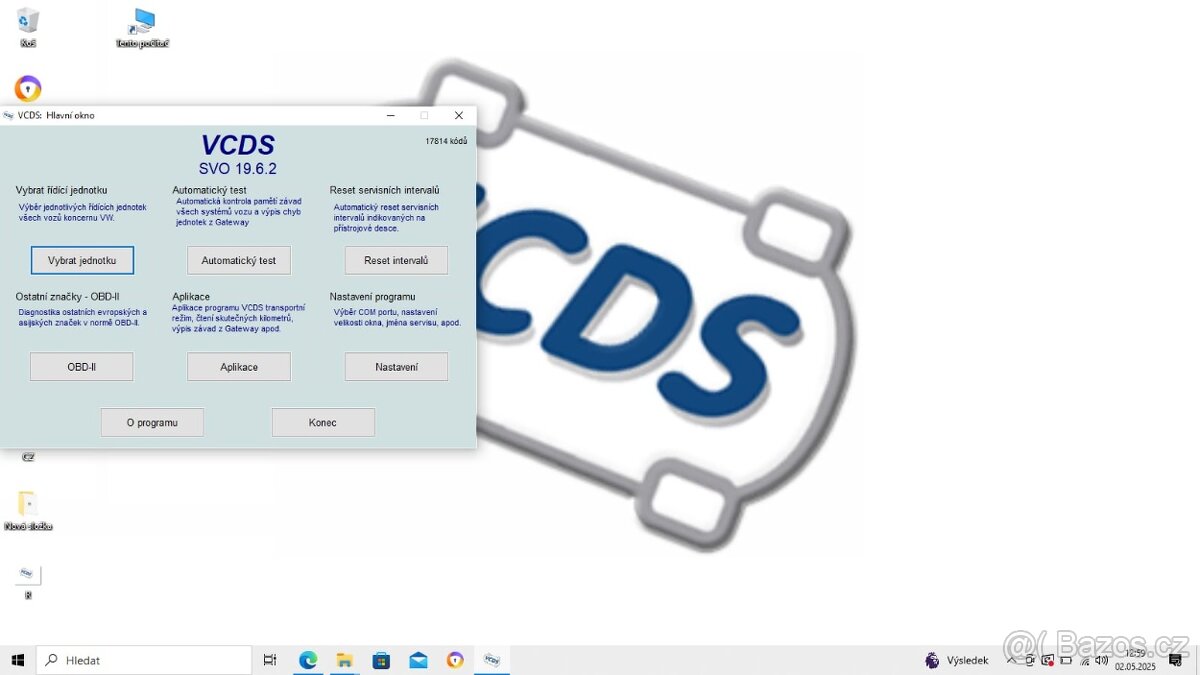Screen dimensions: 1200x675
Task: Open the Windows Start menu
Action: coord(17,660)
